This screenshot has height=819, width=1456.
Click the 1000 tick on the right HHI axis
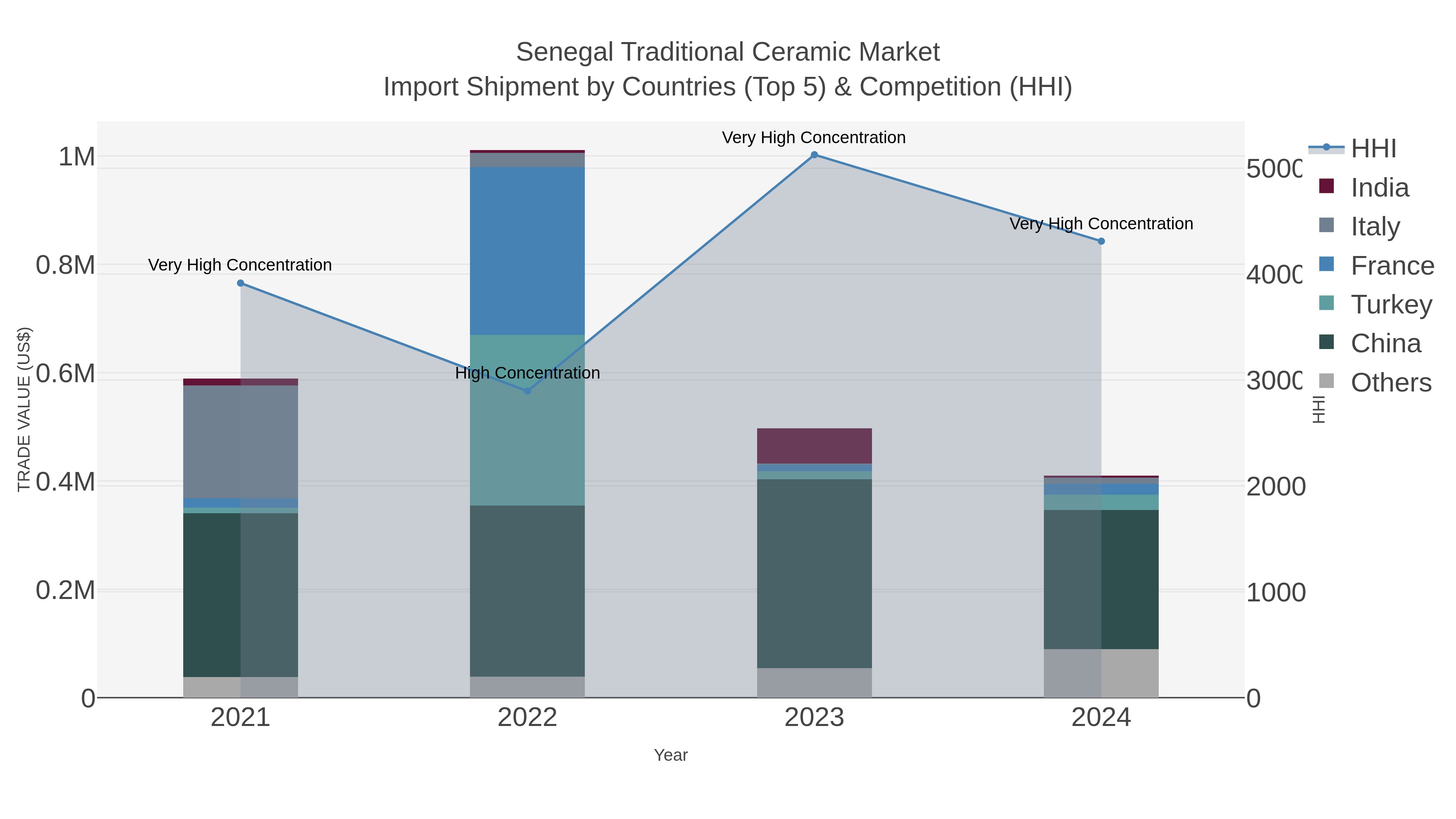1276,593
